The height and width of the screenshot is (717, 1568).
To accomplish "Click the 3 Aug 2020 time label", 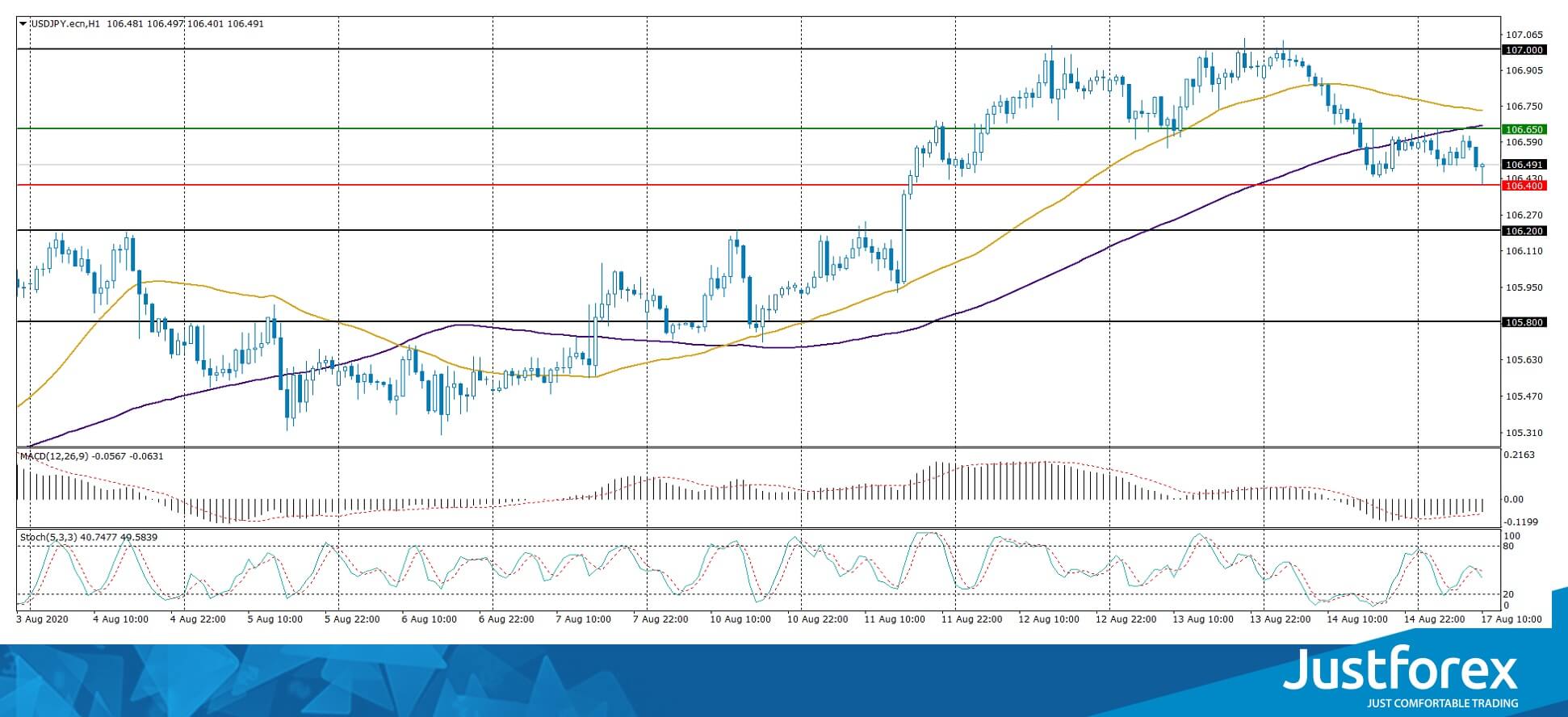I will (x=43, y=619).
